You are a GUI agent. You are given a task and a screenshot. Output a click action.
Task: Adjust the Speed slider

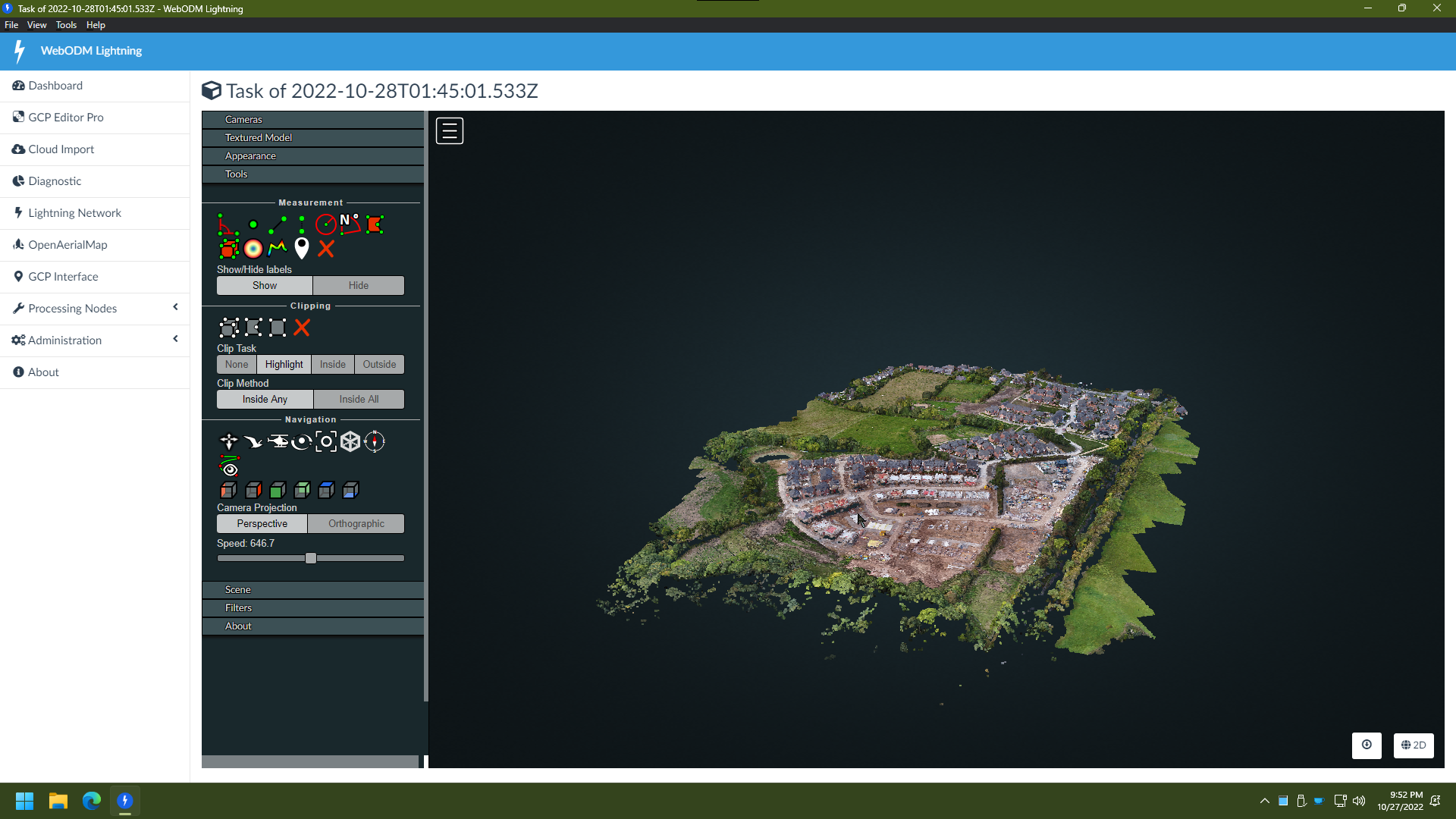(x=311, y=557)
